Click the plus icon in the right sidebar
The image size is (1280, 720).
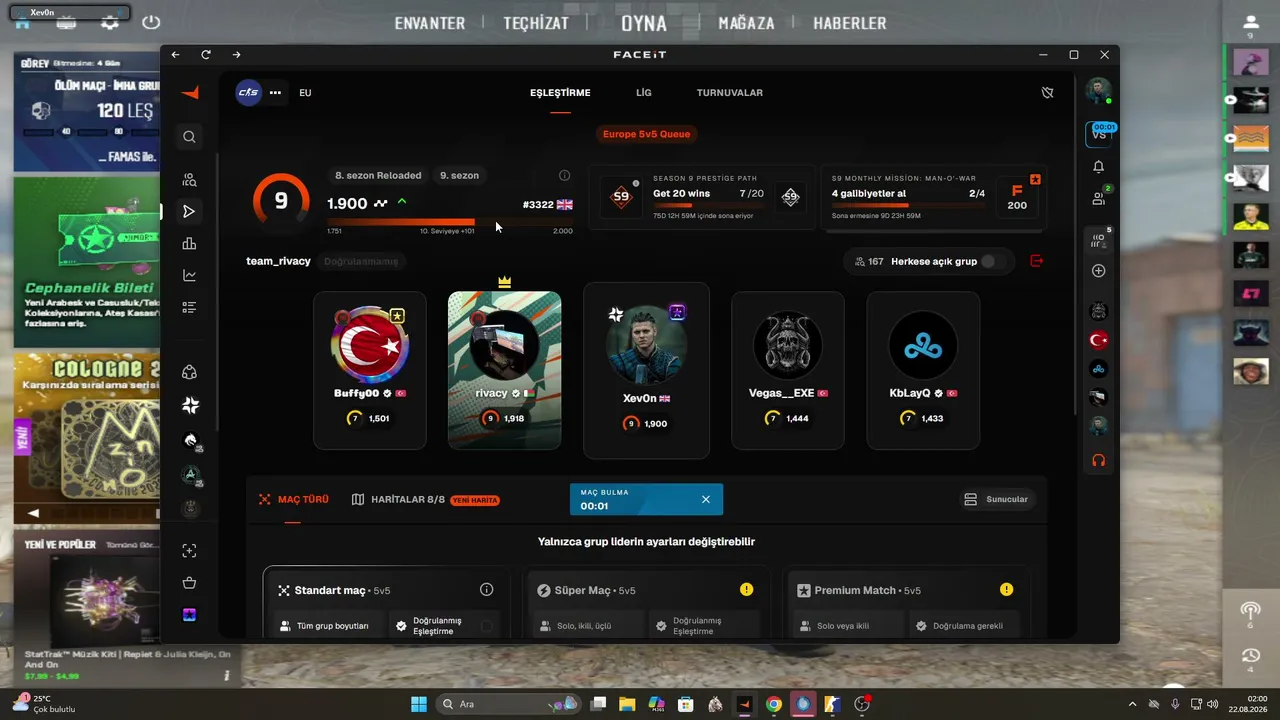tap(1098, 271)
